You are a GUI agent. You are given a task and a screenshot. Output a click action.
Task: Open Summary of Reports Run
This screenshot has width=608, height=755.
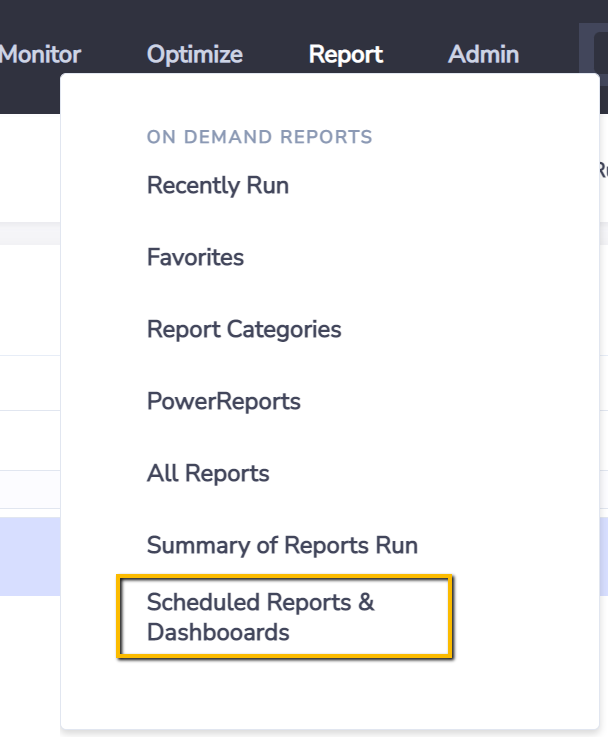(282, 546)
